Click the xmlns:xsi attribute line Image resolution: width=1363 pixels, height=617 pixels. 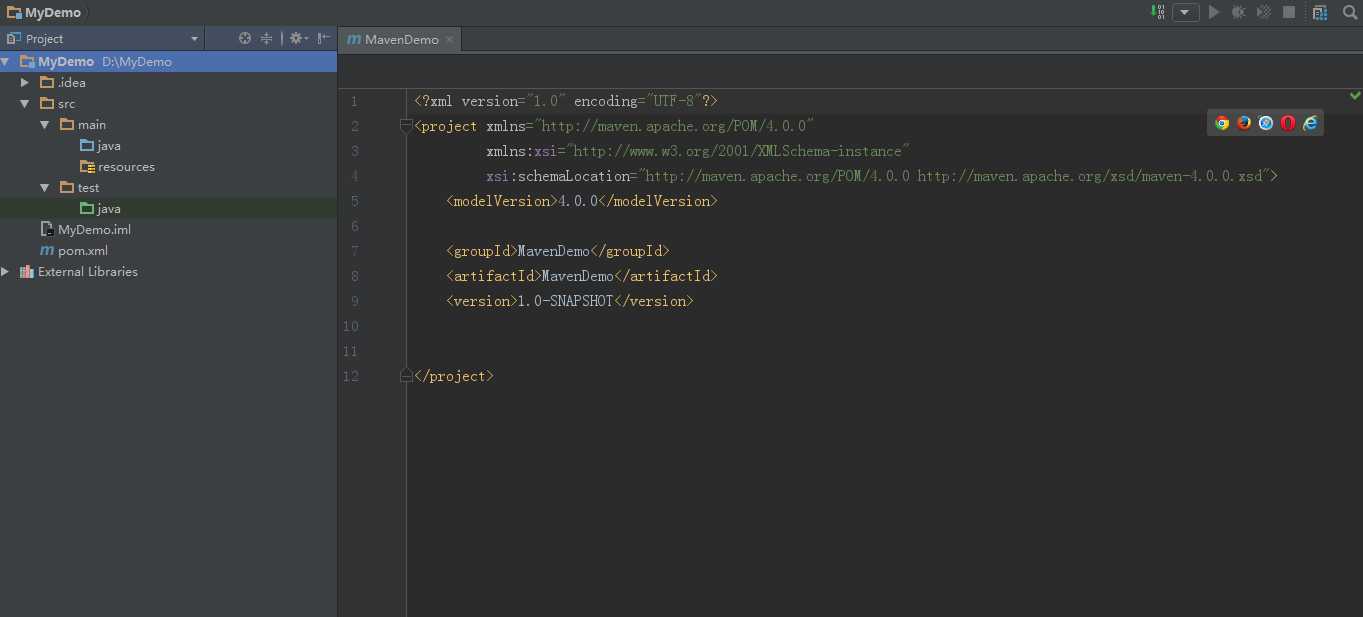[x=698, y=151]
